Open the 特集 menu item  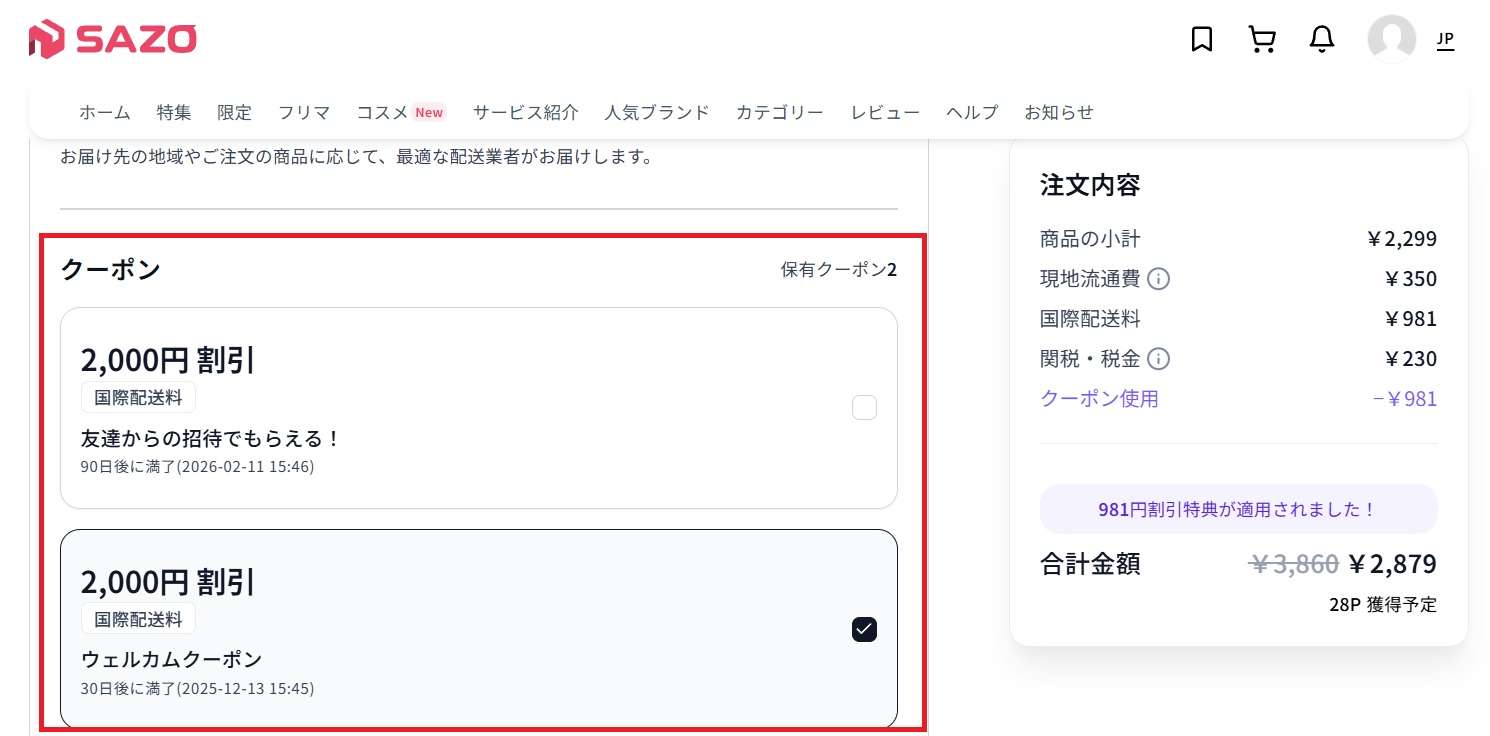174,112
